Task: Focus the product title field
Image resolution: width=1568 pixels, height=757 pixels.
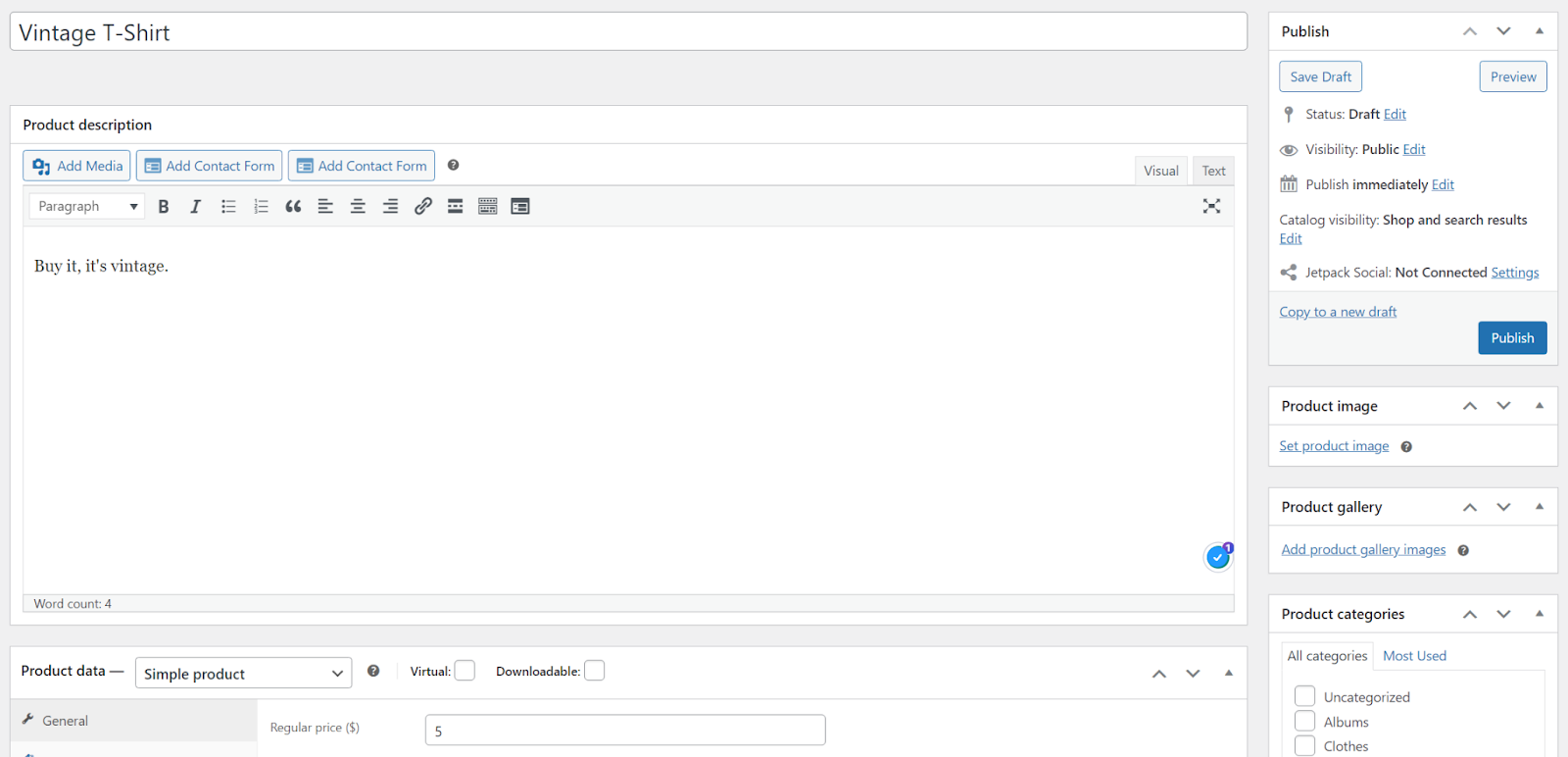Action: [x=628, y=32]
